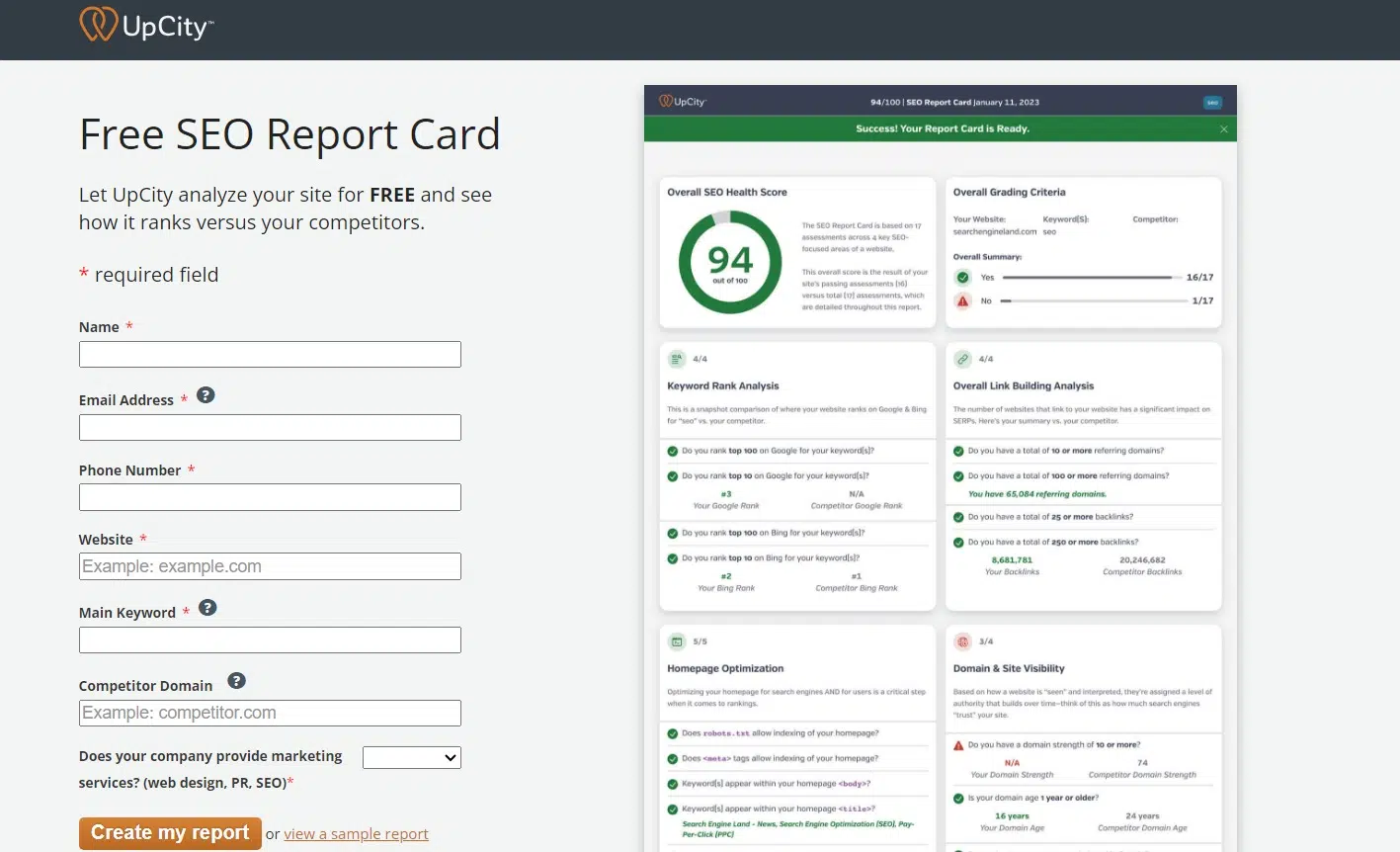This screenshot has height=852, width=1400.
Task: Click the Overall Link Building Analysis card icon
Action: pos(962,359)
